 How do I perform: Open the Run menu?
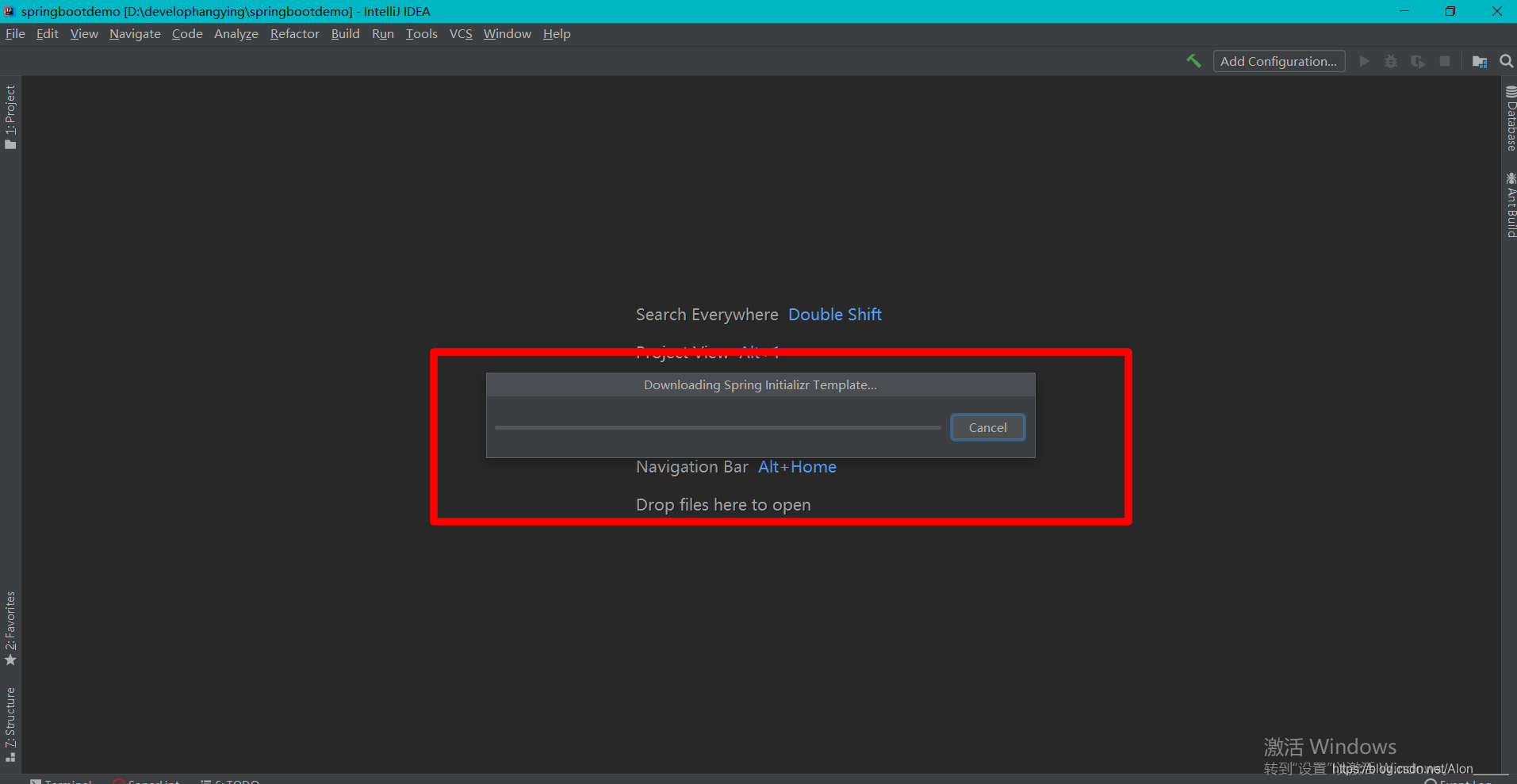pos(383,33)
